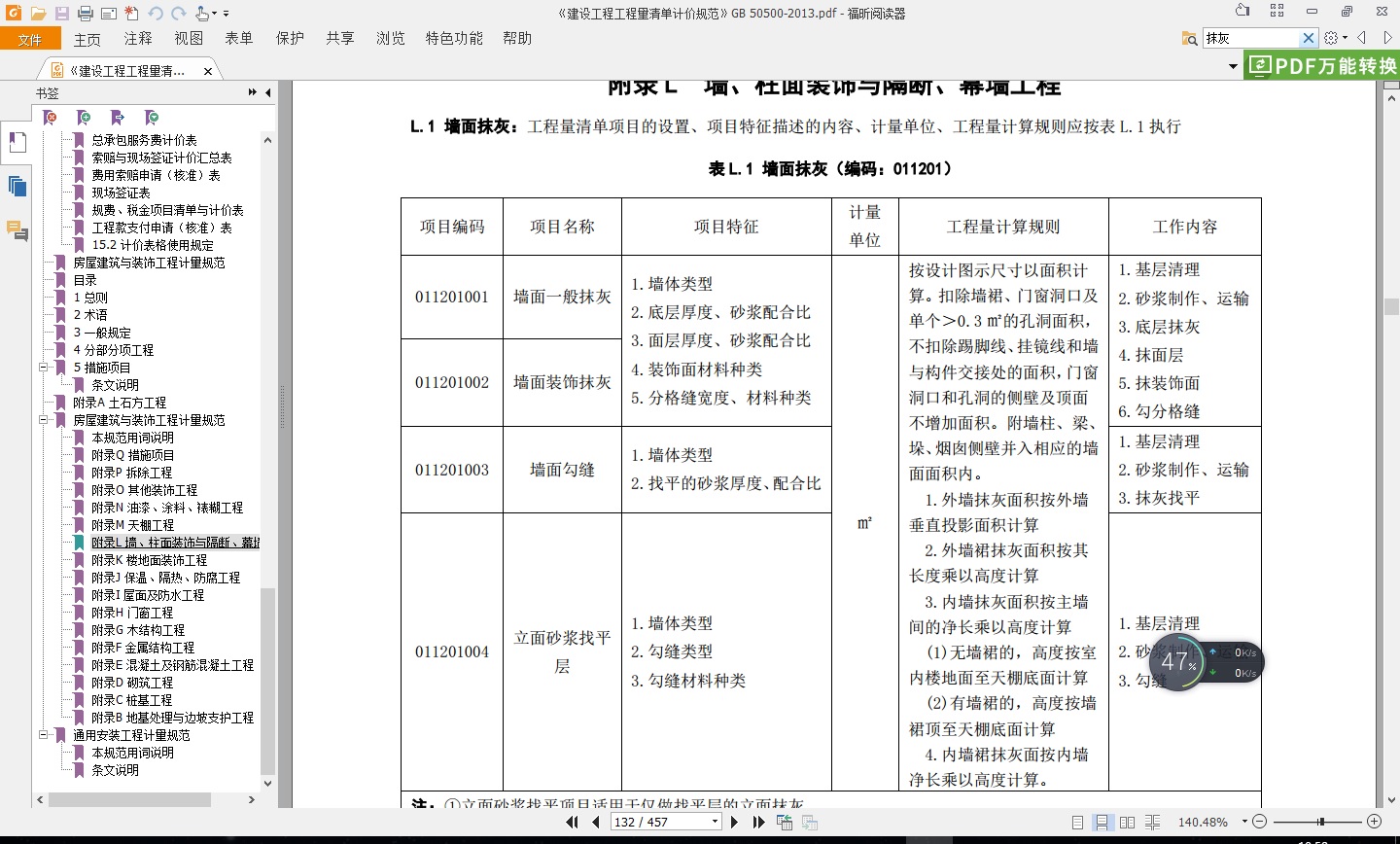This screenshot has width=1400, height=844.
Task: Collapse the bookmarks panel arrow
Action: click(x=268, y=92)
